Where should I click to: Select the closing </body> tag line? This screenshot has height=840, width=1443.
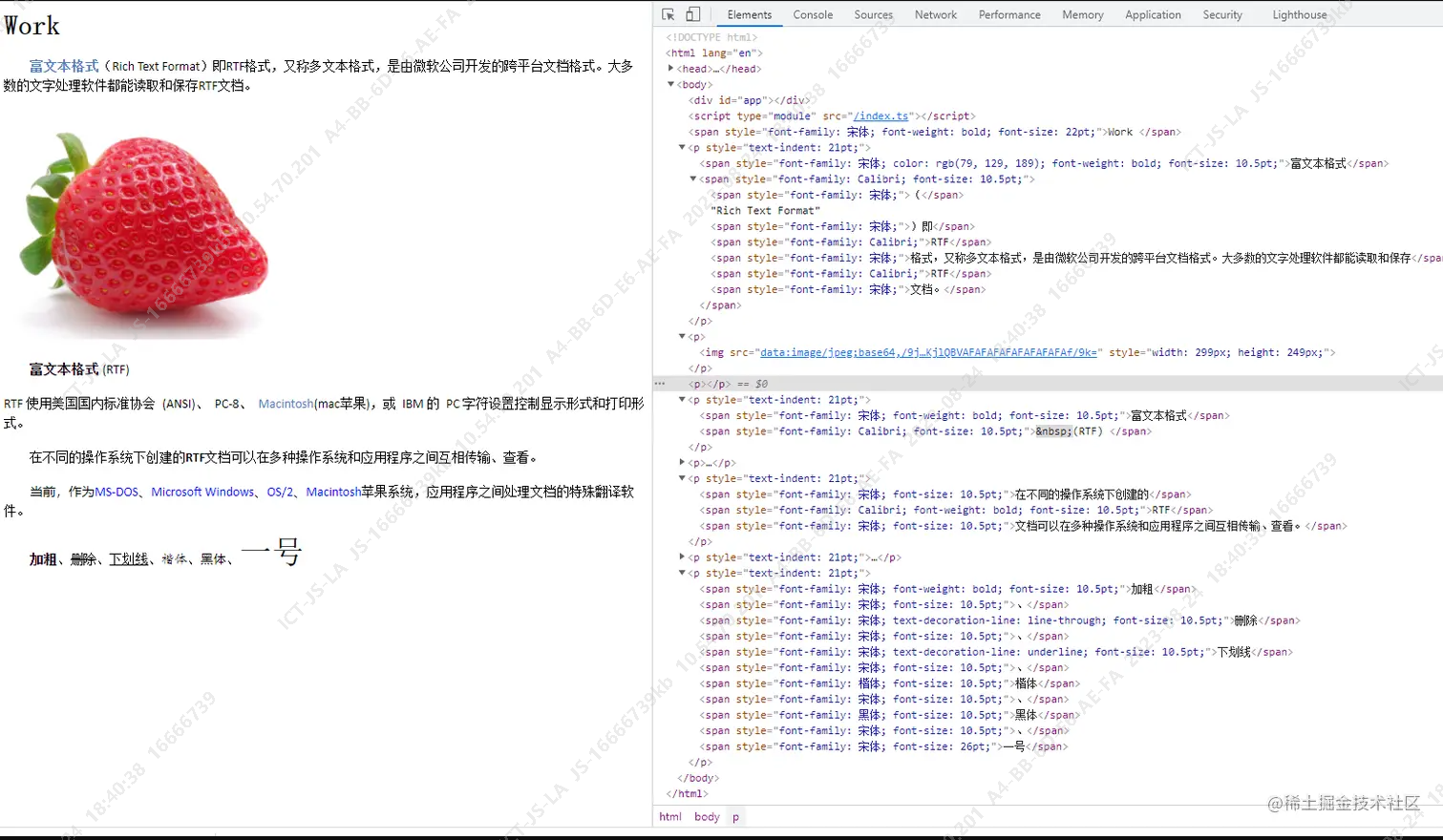point(698,778)
